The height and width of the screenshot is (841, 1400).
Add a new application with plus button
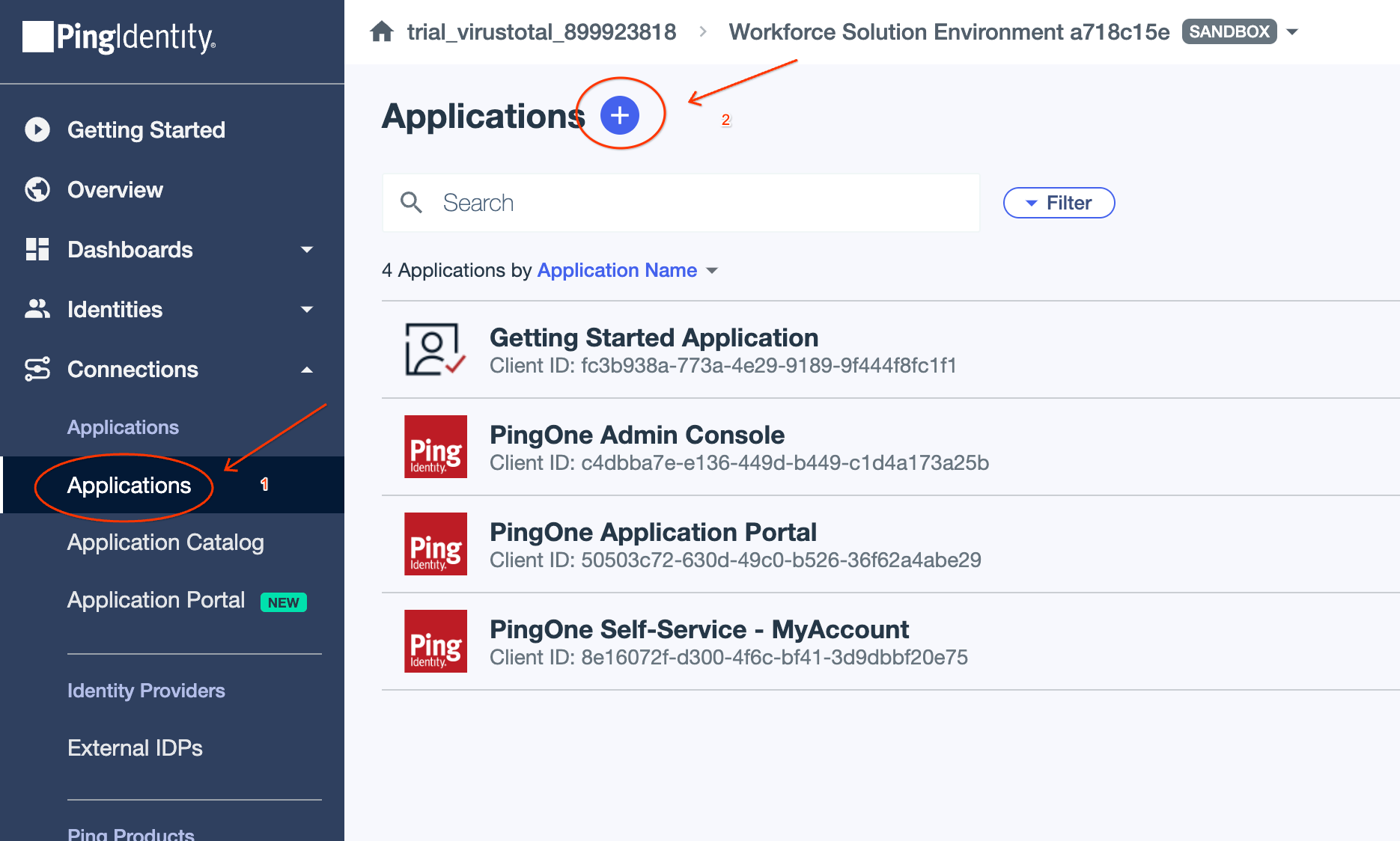click(x=620, y=115)
